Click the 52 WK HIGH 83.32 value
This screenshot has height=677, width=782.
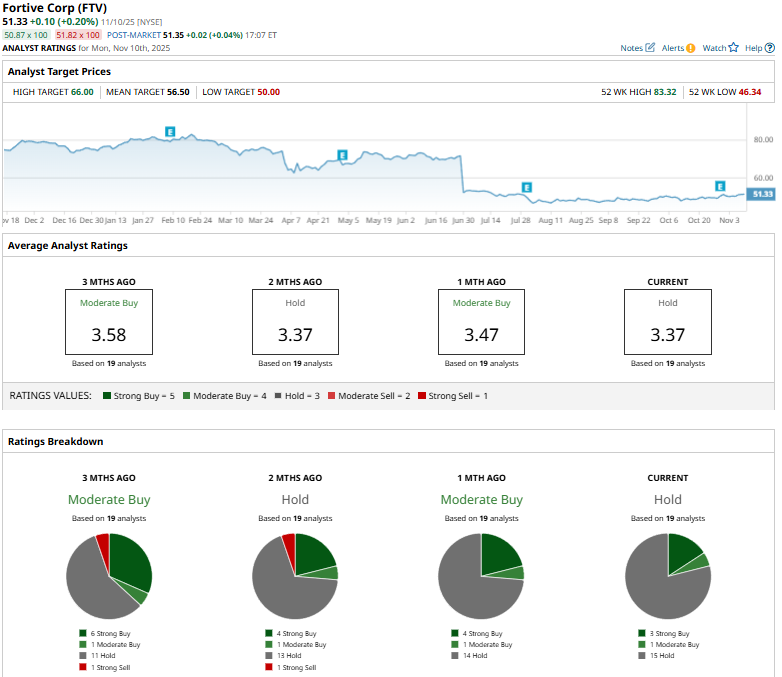(x=665, y=92)
